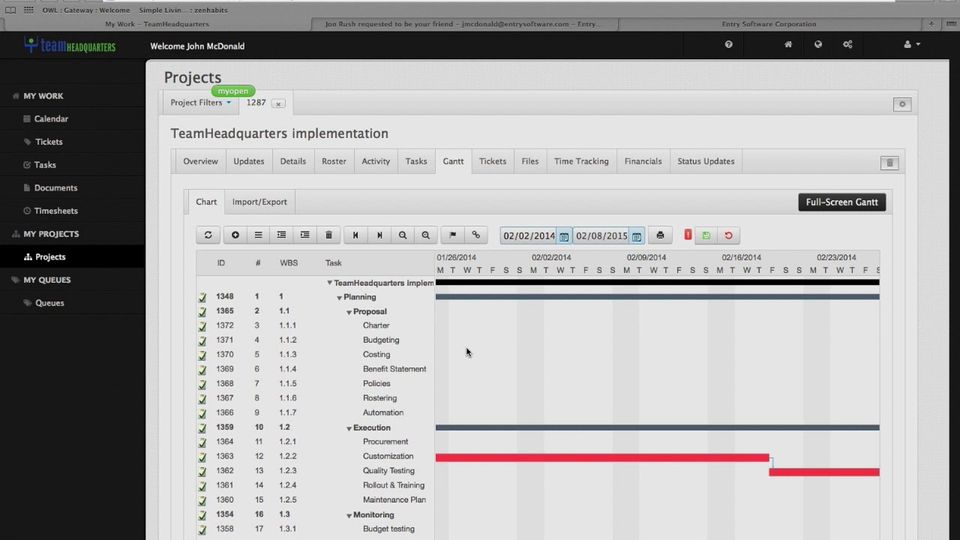Delete task with trash toolbar icon
Viewport: 960px width, 540px height.
pyautogui.click(x=329, y=235)
